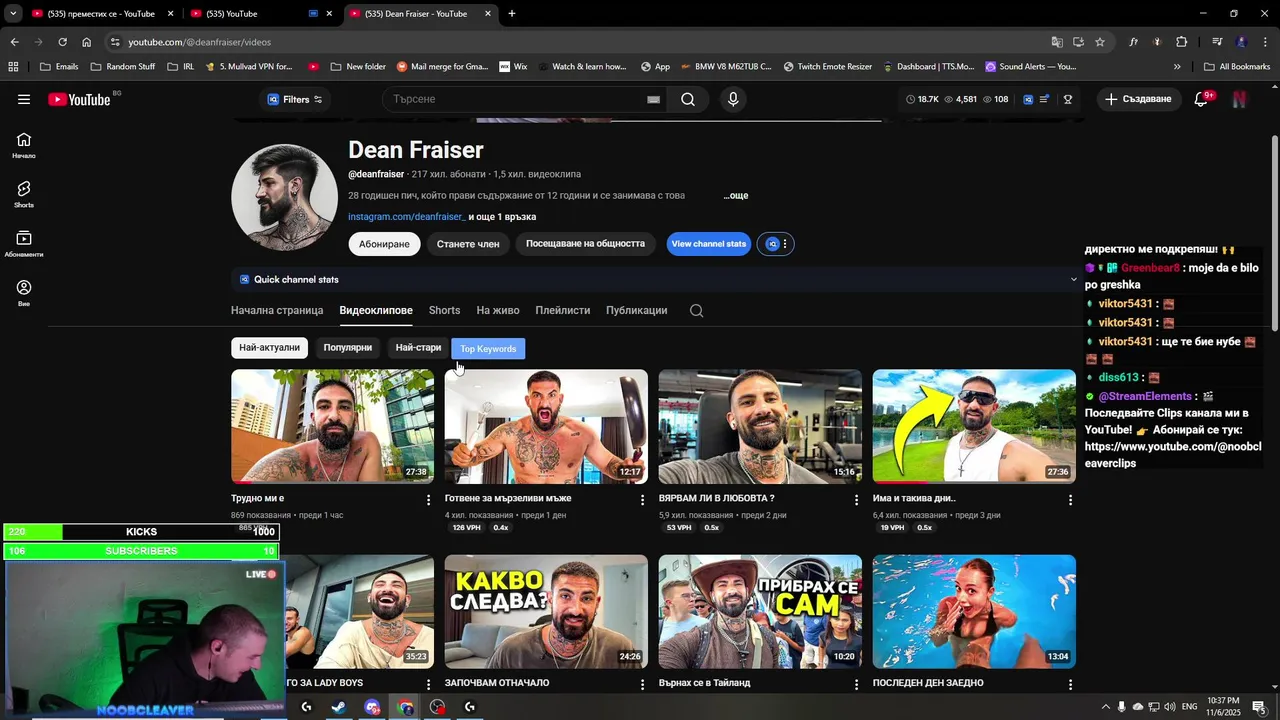Open Windows notification center
Viewport: 1280px width, 720px height.
[1259, 707]
